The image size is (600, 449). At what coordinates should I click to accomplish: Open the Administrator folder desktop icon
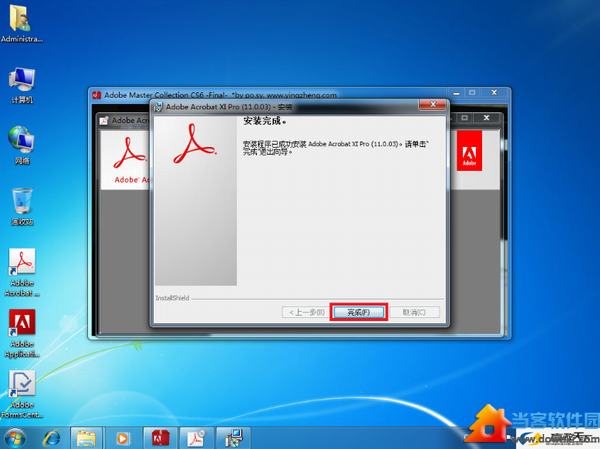(x=21, y=23)
